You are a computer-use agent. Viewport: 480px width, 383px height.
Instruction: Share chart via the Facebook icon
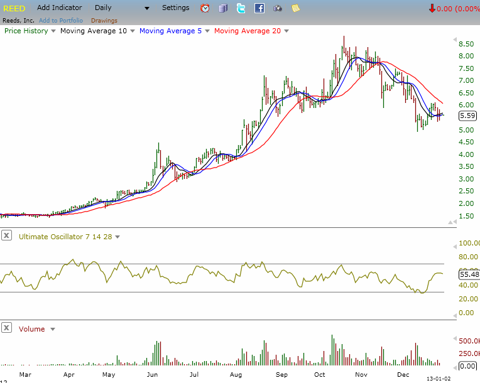click(x=259, y=8)
